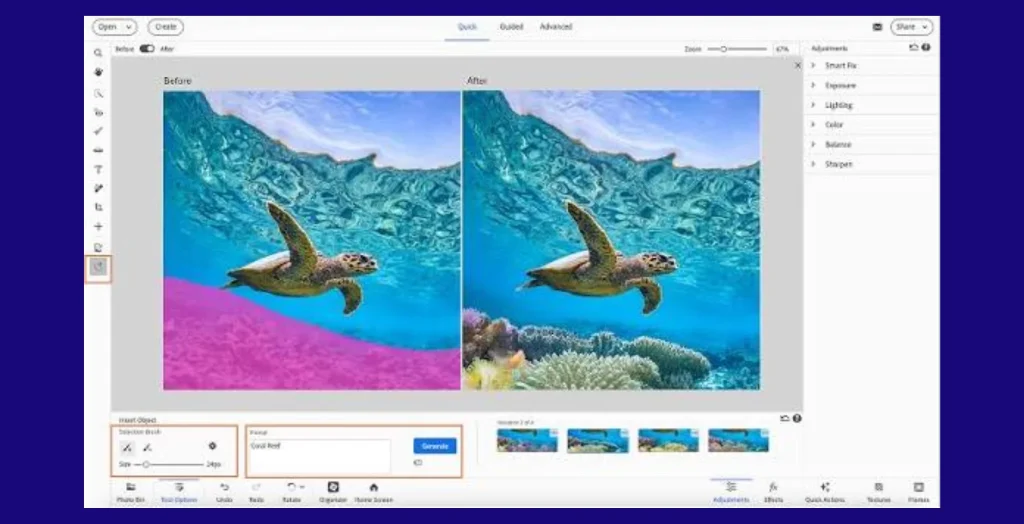
Task: Select the Red Eye Removal tool
Action: [98, 112]
